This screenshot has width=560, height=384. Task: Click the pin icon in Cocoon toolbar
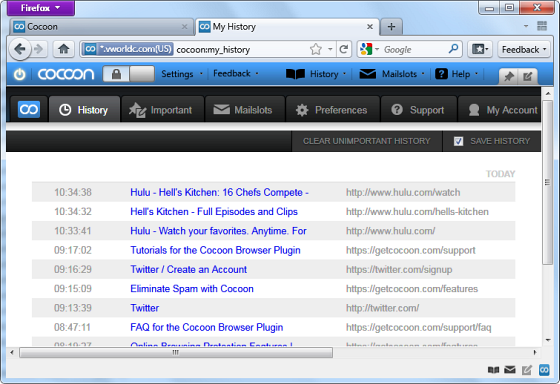pos(509,76)
